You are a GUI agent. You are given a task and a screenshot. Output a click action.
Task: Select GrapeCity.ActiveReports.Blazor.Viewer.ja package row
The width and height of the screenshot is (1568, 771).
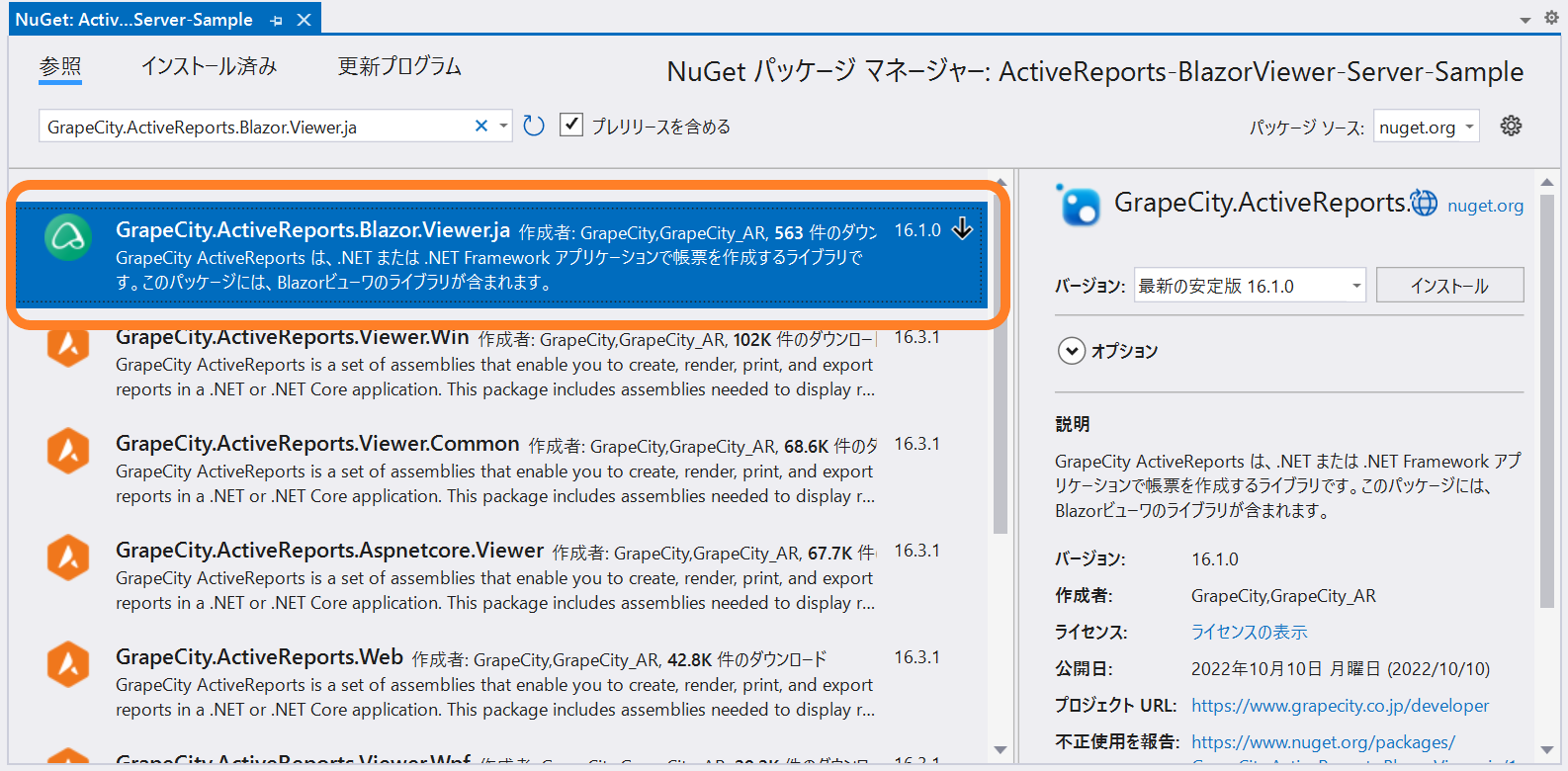point(501,255)
